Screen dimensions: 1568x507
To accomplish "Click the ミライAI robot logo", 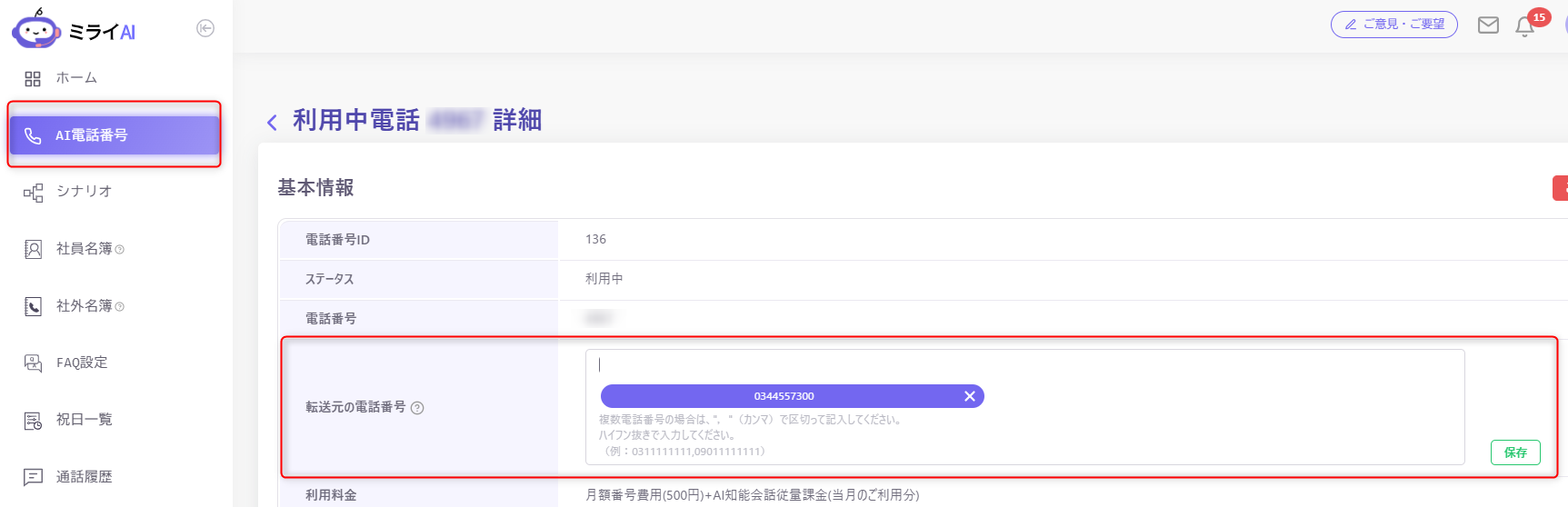I will click(35, 30).
